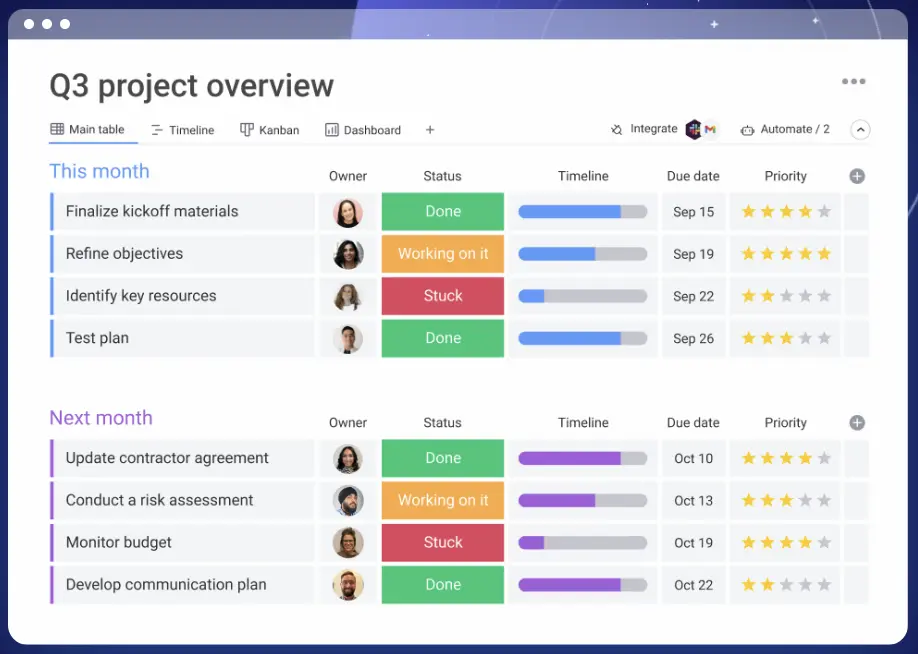The width and height of the screenshot is (918, 654).
Task: Click the Next month group title
Action: (101, 417)
